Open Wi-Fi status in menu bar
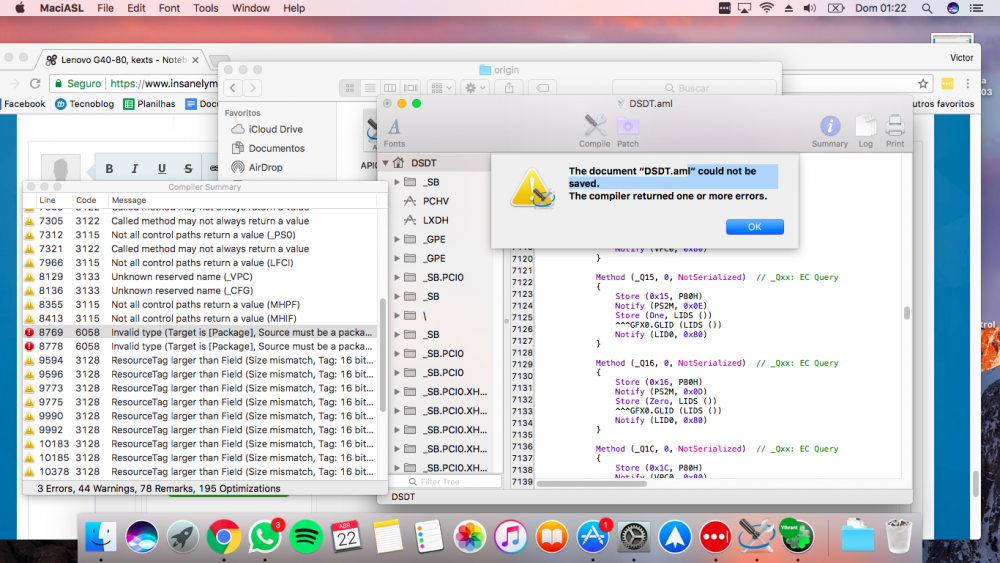 [767, 8]
